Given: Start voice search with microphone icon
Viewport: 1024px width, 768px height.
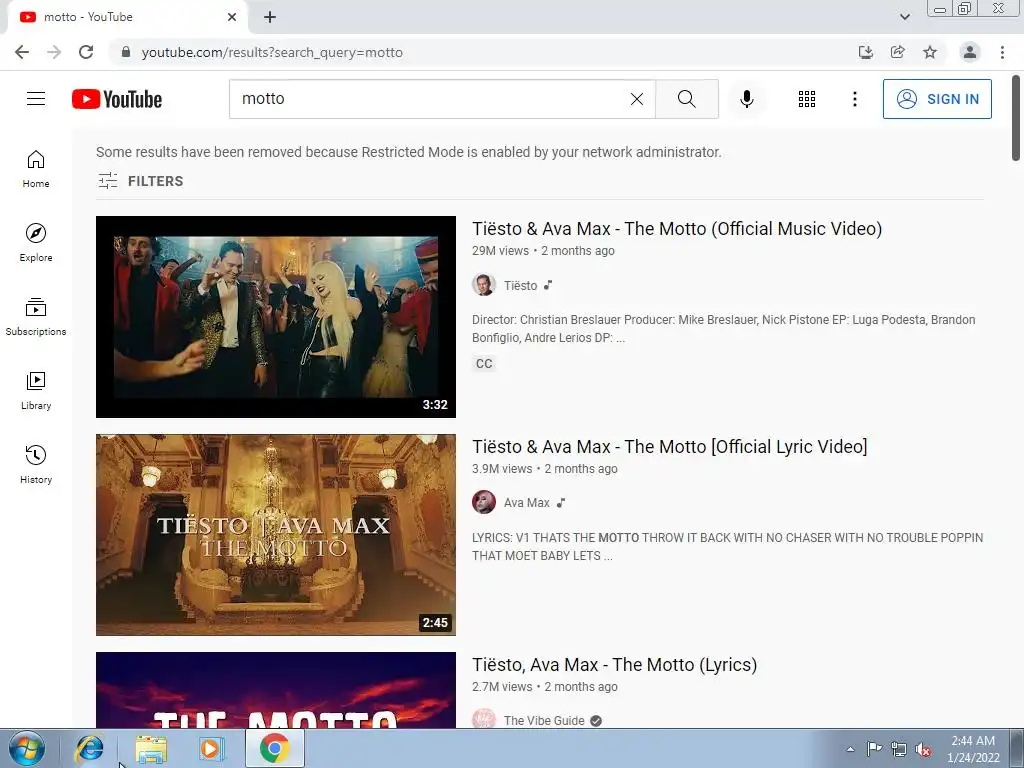Looking at the screenshot, I should coord(746,99).
